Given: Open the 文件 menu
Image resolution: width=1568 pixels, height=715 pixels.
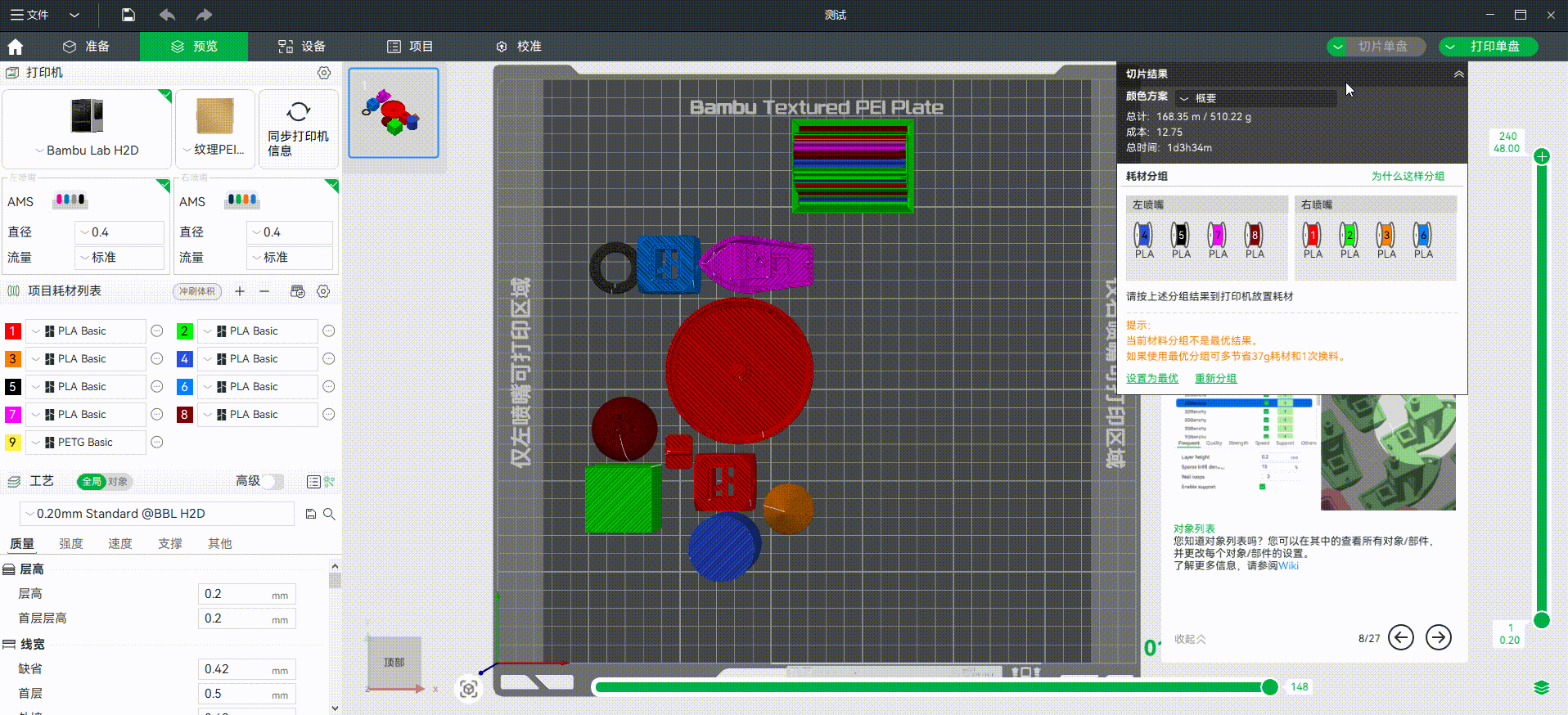Looking at the screenshot, I should pos(29,15).
